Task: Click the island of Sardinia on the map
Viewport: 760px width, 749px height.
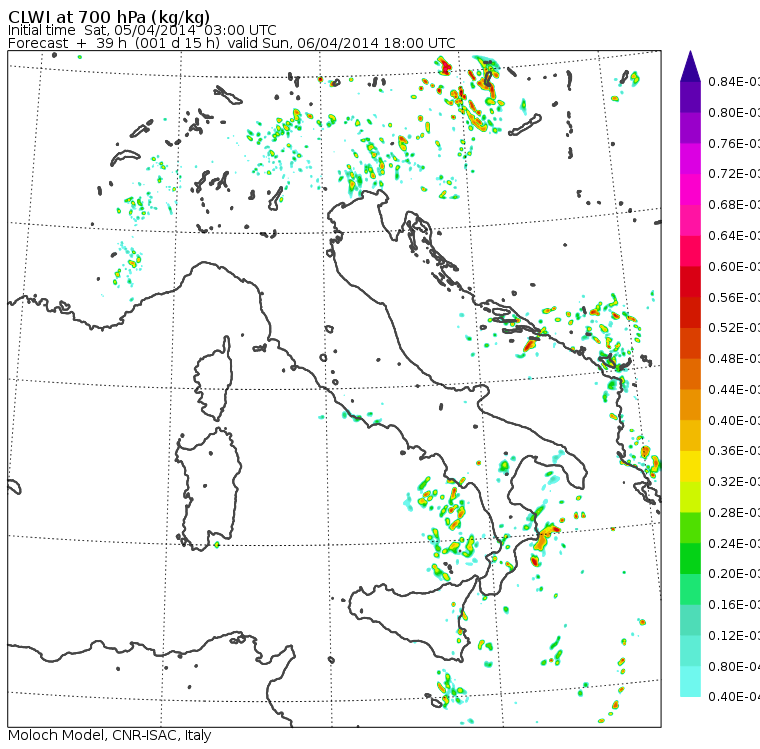Action: [x=208, y=489]
